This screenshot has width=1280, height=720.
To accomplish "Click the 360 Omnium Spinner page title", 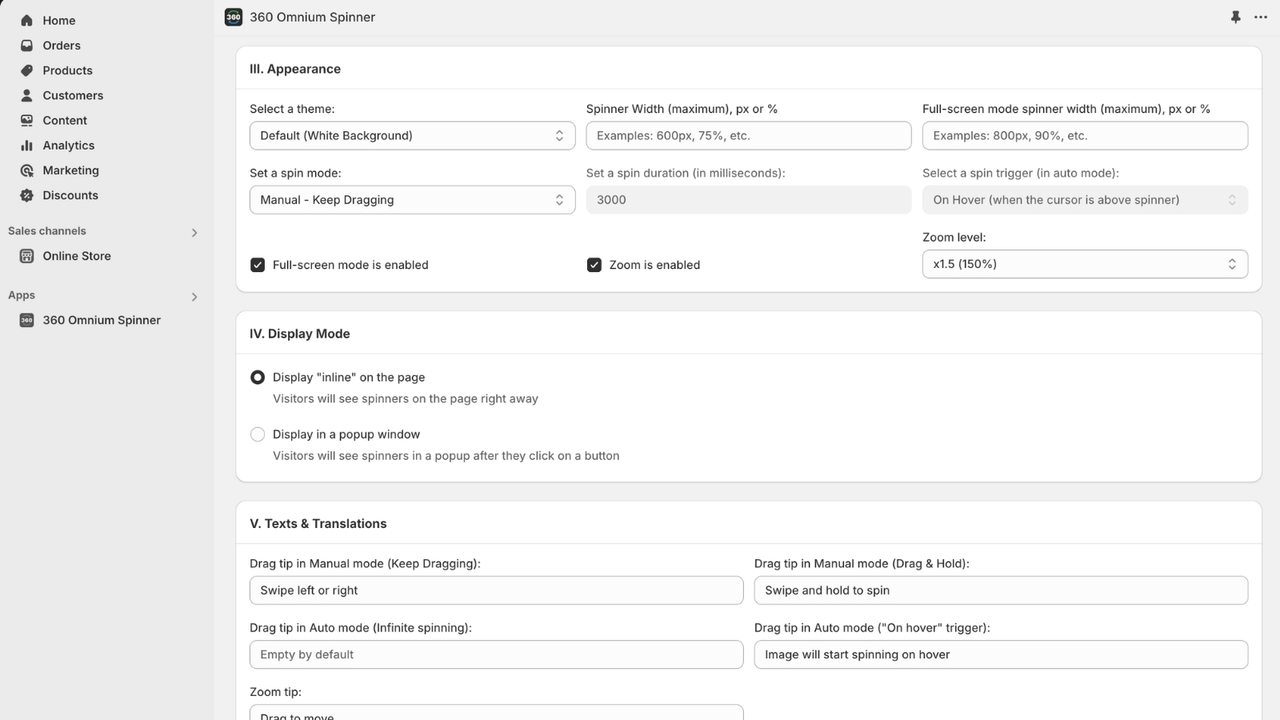I will click(x=313, y=17).
